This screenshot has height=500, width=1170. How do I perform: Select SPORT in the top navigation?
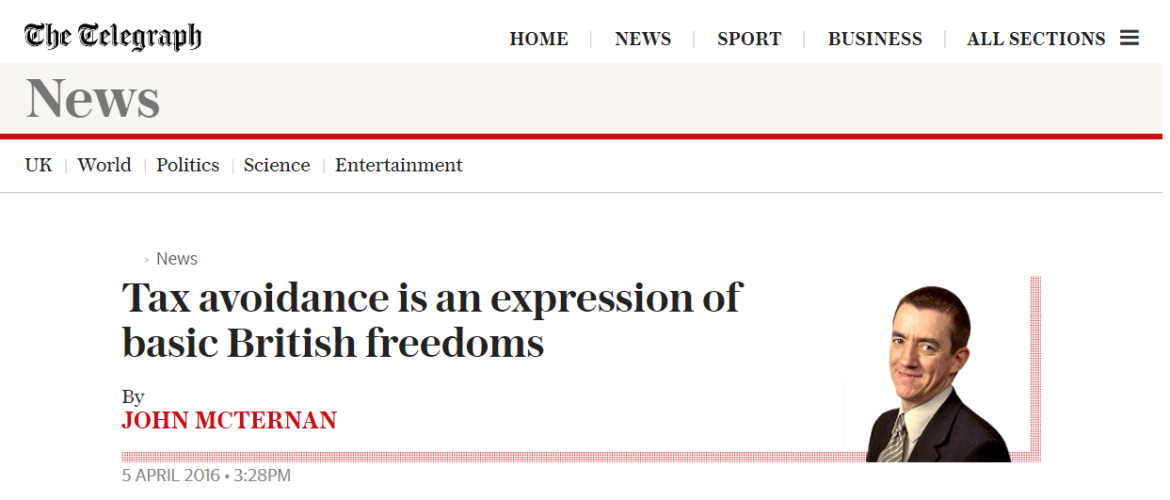click(749, 39)
